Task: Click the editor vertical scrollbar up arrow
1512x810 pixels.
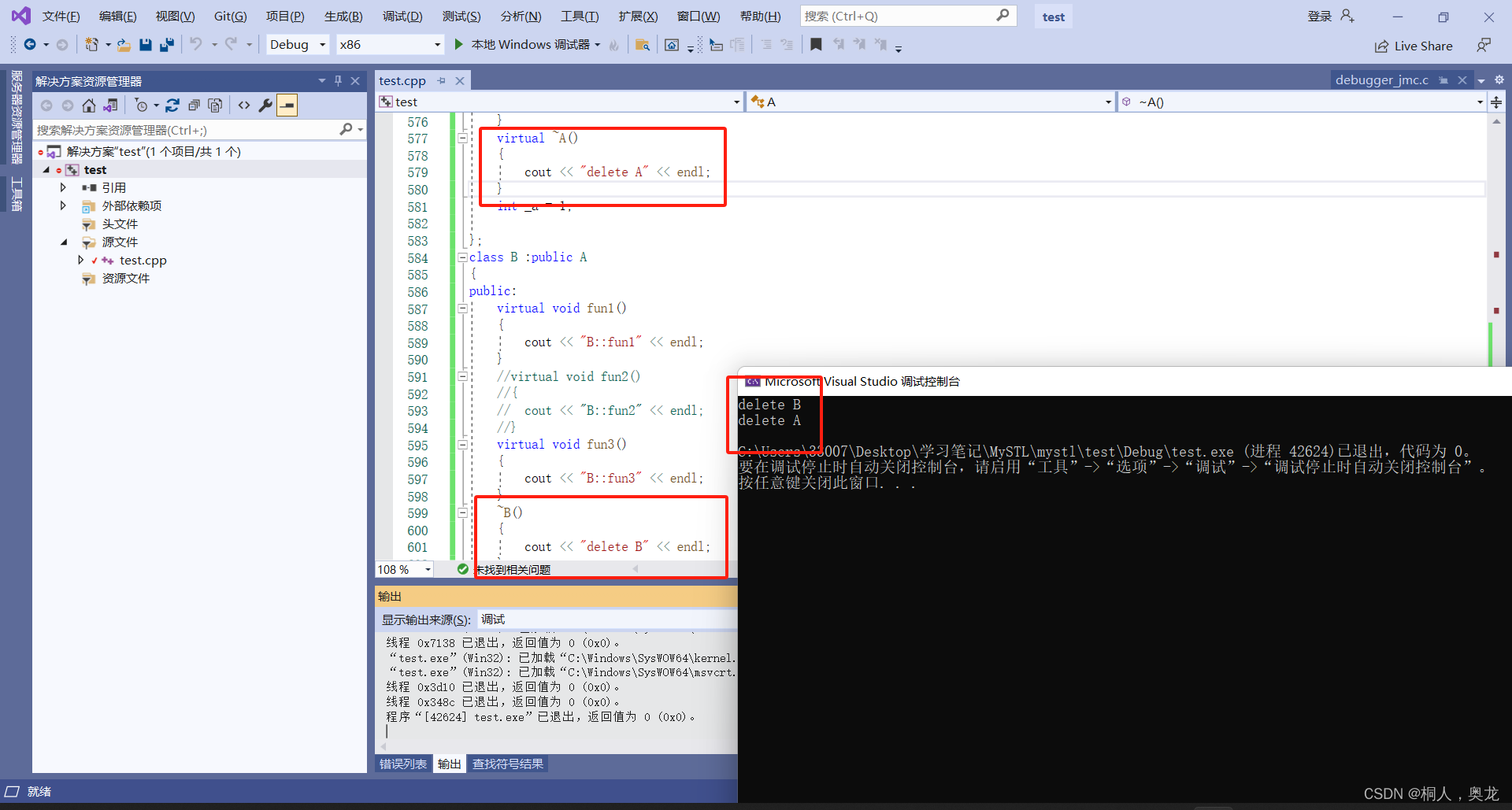Action: [1496, 121]
